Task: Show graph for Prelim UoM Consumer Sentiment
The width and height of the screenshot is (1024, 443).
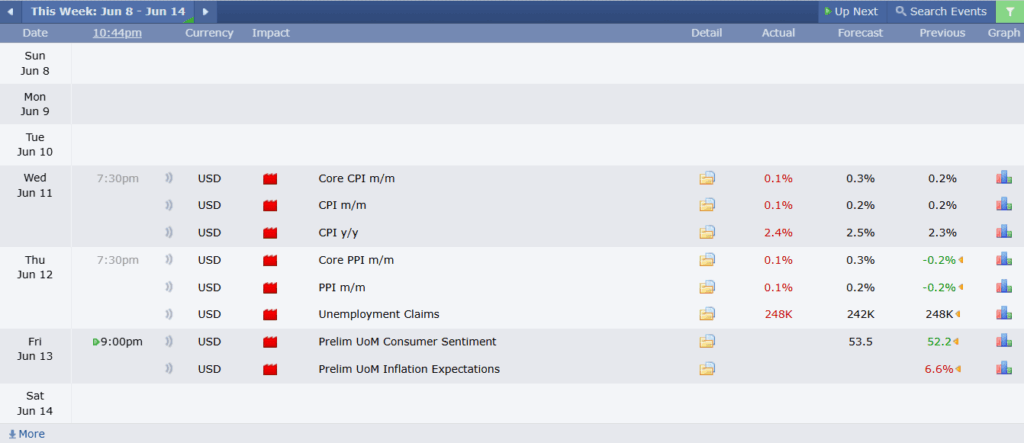Action: [x=1003, y=341]
